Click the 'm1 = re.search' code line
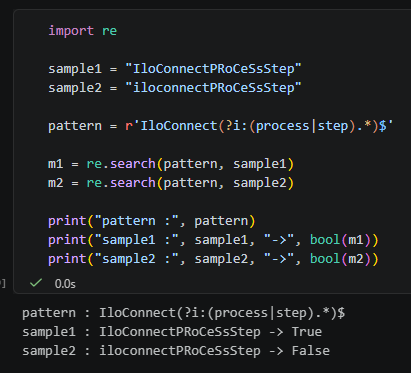Viewport: 411px width, 373px height. (171, 164)
